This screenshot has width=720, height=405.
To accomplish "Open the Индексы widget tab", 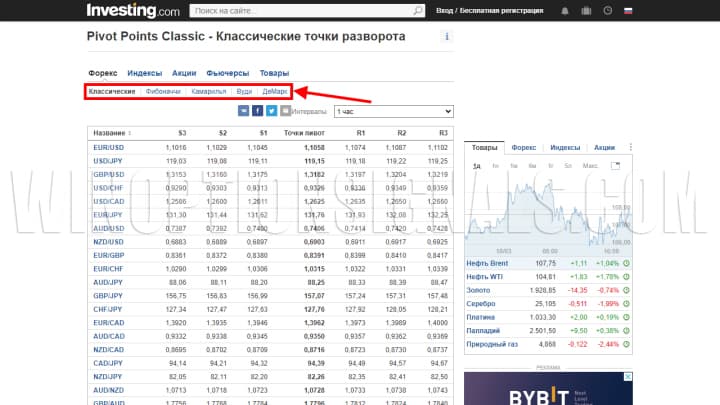I will (565, 147).
